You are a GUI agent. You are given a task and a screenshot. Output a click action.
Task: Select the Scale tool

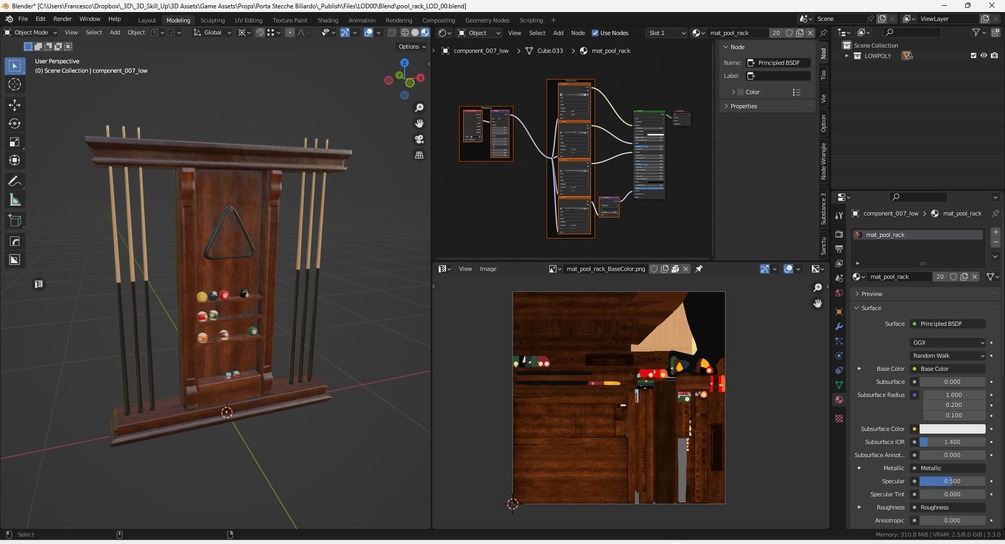(15, 142)
